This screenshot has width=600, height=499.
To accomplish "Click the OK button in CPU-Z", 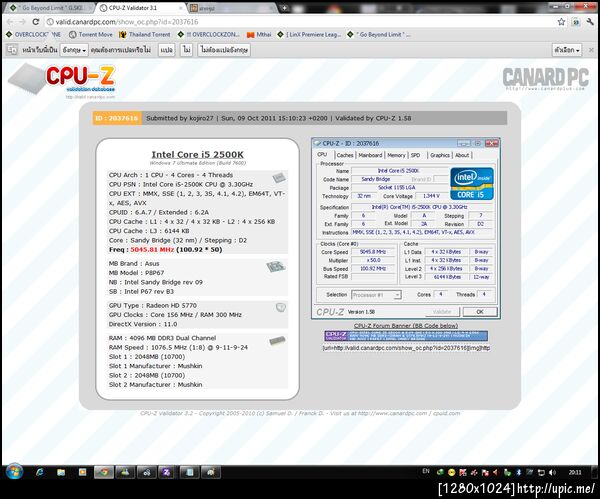I will click(x=480, y=311).
